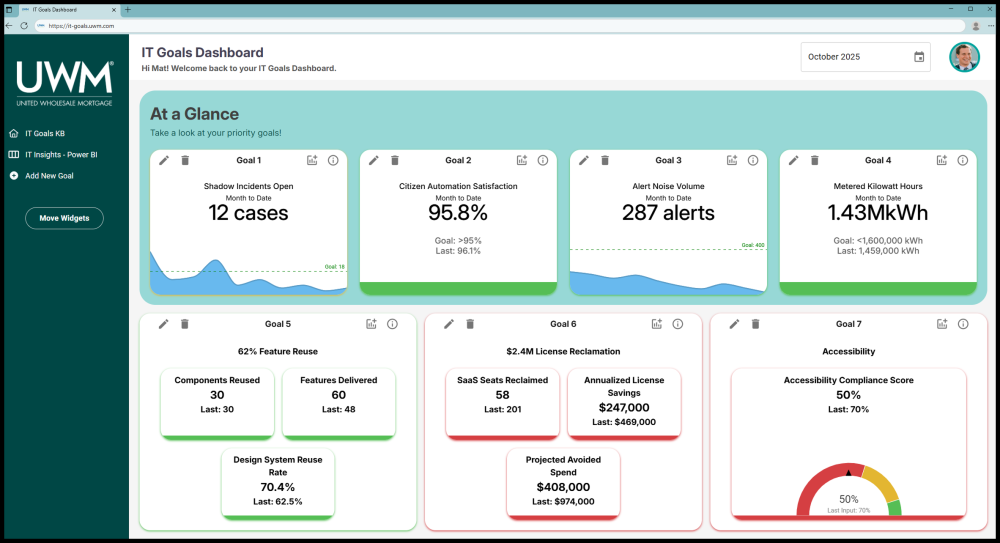Viewport: 1000px width, 543px height.
Task: Edit Goal 2 with the pencil icon
Action: click(x=374, y=160)
